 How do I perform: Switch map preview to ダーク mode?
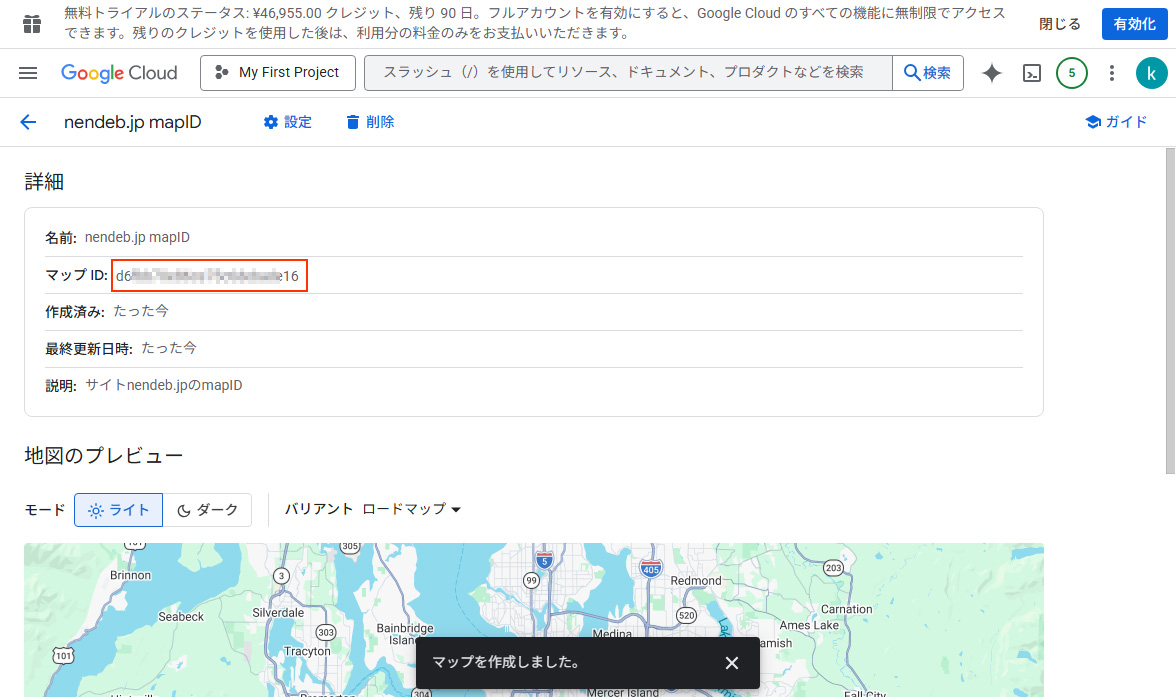(208, 510)
